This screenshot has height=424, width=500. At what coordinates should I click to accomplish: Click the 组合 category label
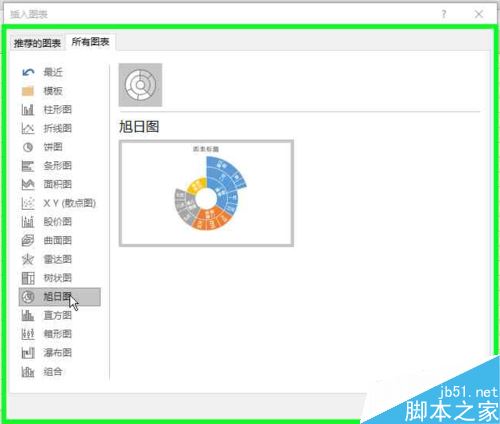click(x=53, y=371)
